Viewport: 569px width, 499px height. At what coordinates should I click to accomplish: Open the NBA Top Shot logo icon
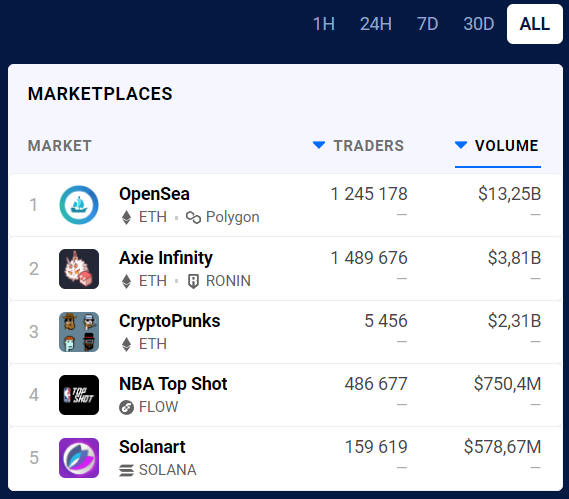coord(79,395)
